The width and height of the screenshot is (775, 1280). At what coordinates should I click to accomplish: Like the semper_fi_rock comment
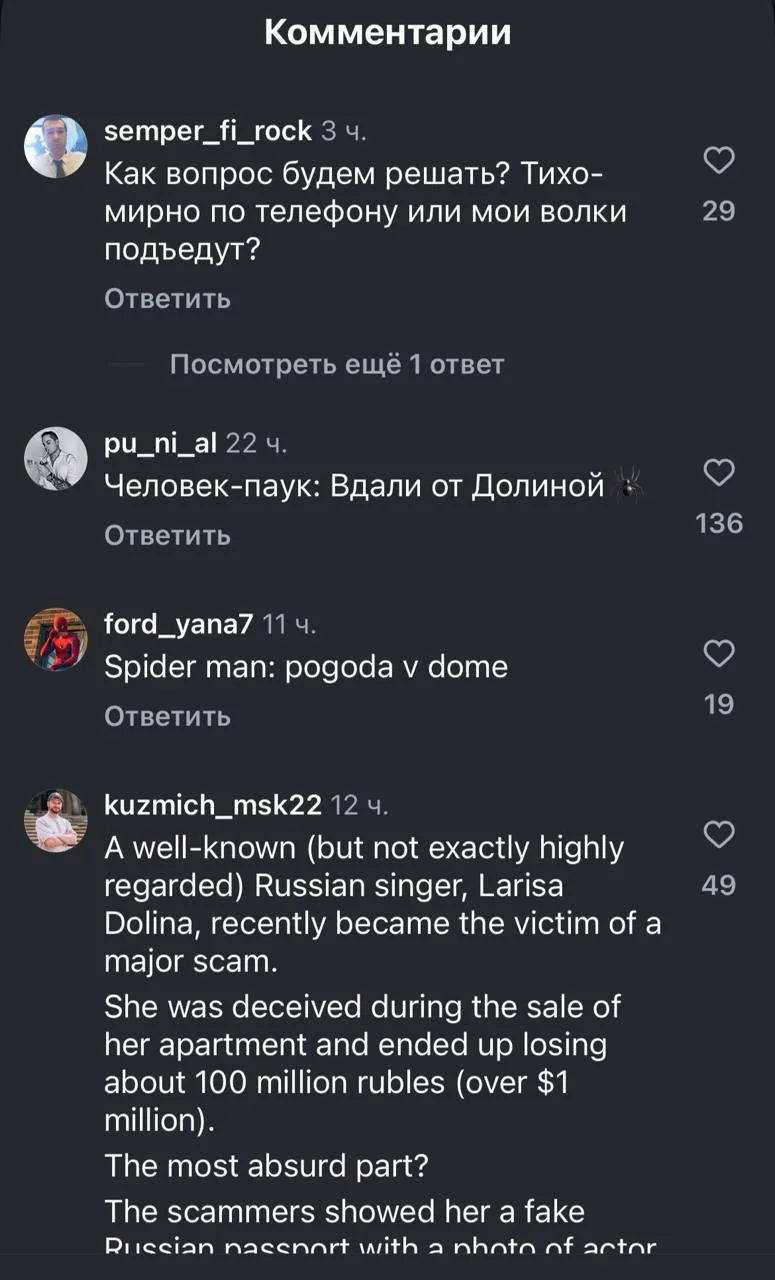(x=719, y=160)
